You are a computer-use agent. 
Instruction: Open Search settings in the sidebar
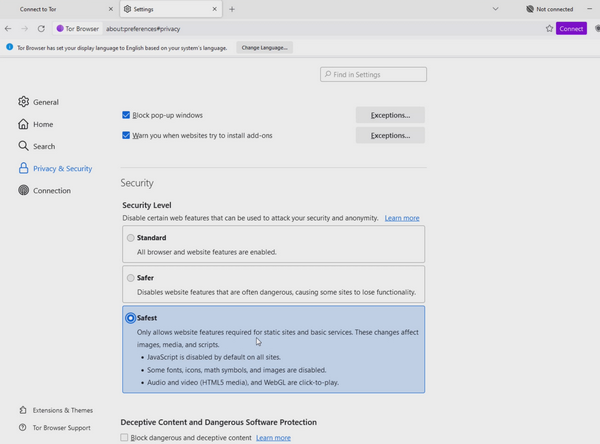[43, 146]
